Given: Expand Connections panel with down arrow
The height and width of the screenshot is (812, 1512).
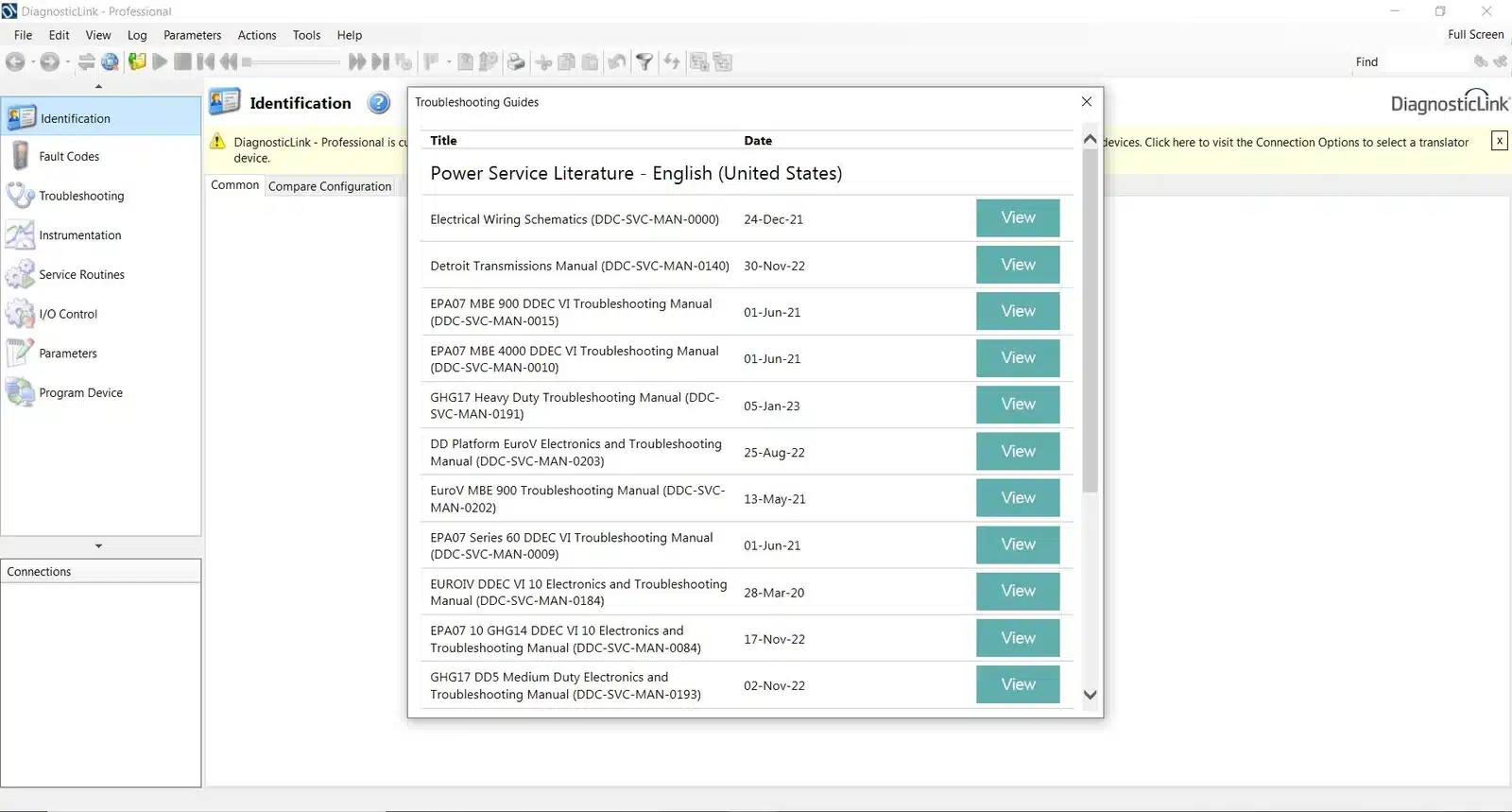Looking at the screenshot, I should pyautogui.click(x=98, y=546).
